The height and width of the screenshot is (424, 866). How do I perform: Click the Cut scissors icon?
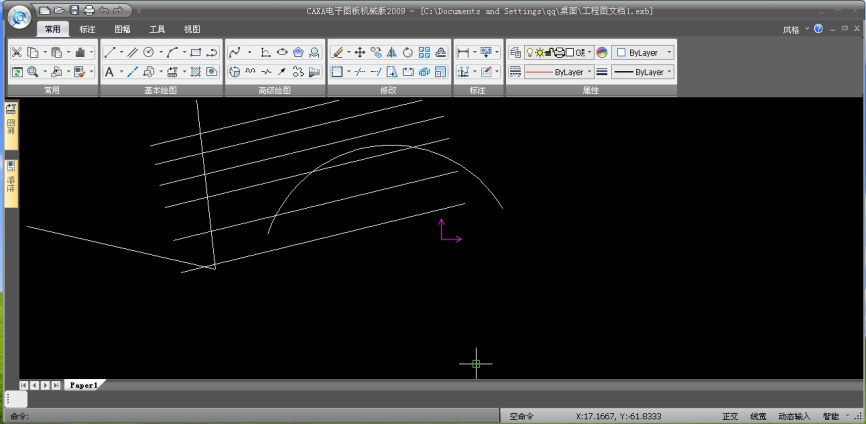coord(17,52)
